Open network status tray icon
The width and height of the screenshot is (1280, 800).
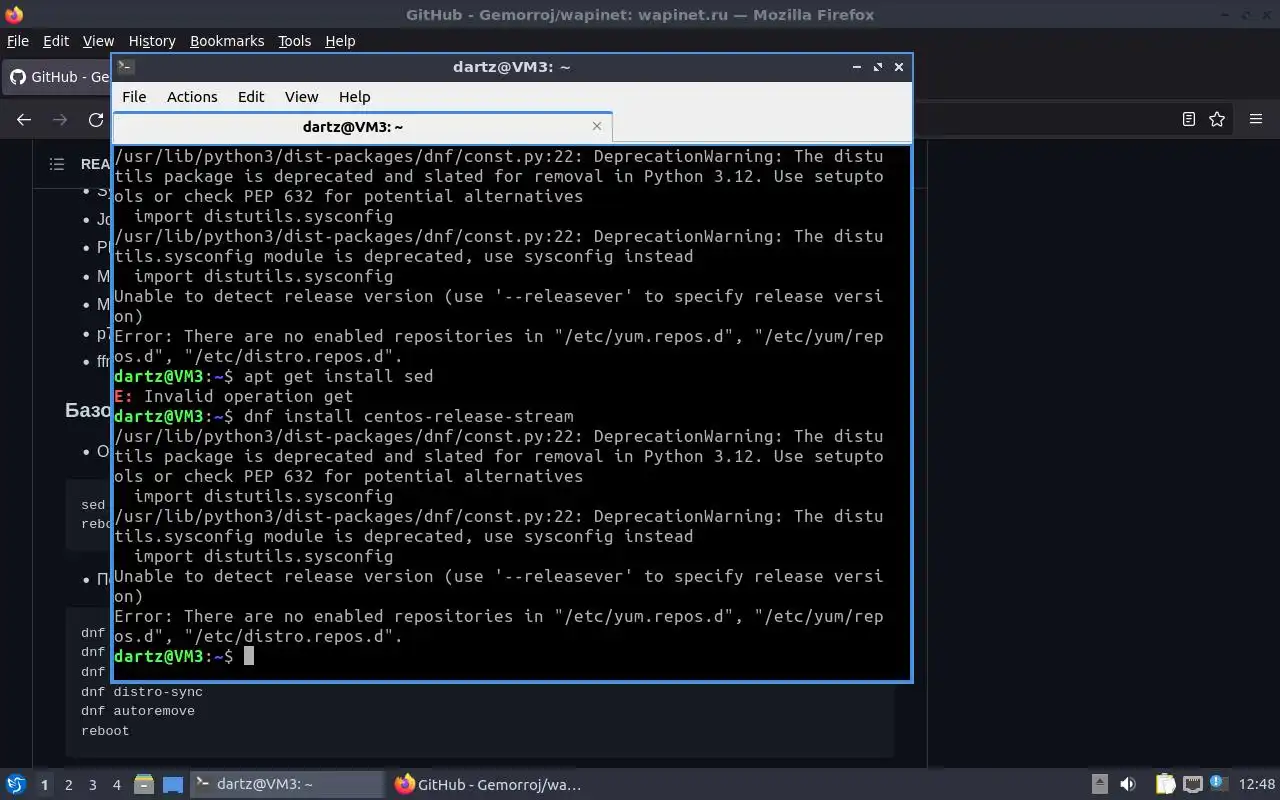[1192, 785]
